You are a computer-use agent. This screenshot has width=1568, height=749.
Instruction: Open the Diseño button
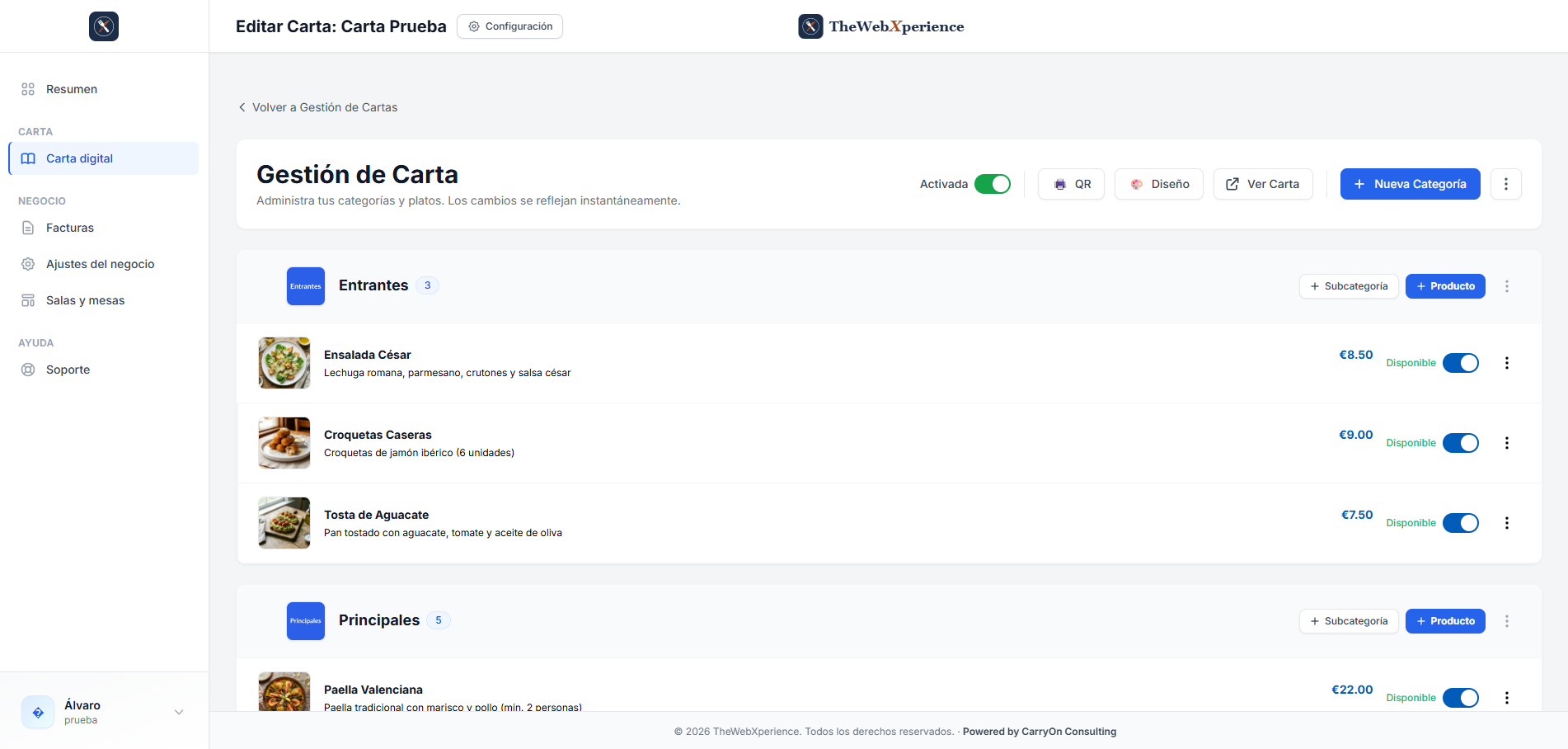point(1159,184)
